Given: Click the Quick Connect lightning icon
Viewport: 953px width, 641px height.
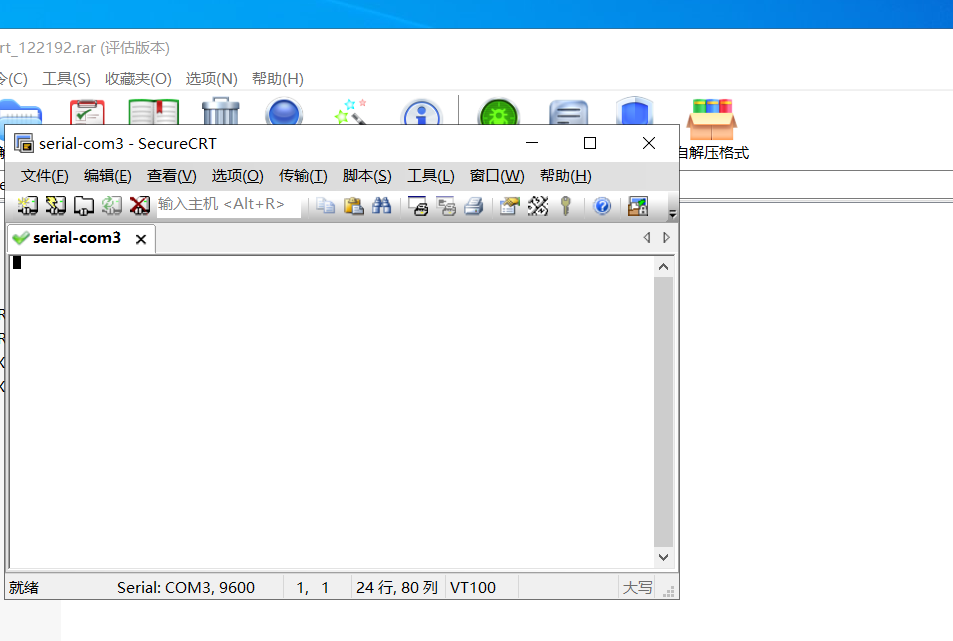Looking at the screenshot, I should (x=55, y=205).
